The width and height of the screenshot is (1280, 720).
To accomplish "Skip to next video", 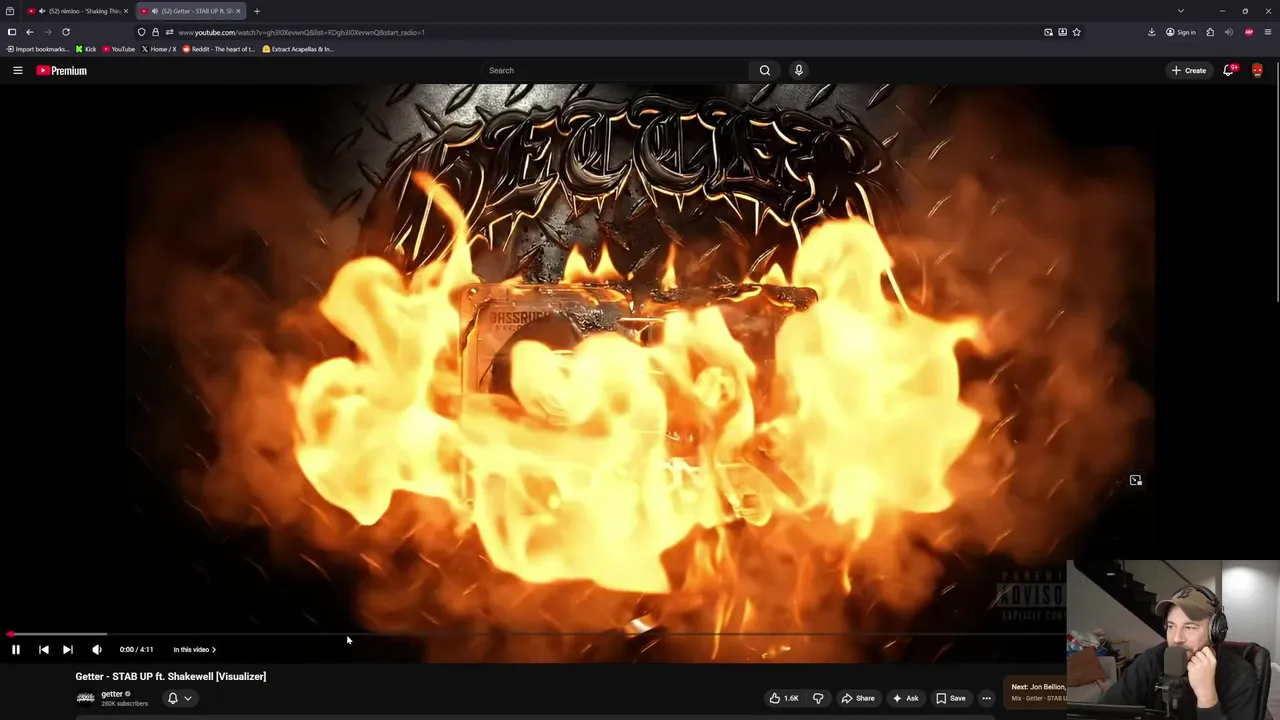I will (x=68, y=650).
